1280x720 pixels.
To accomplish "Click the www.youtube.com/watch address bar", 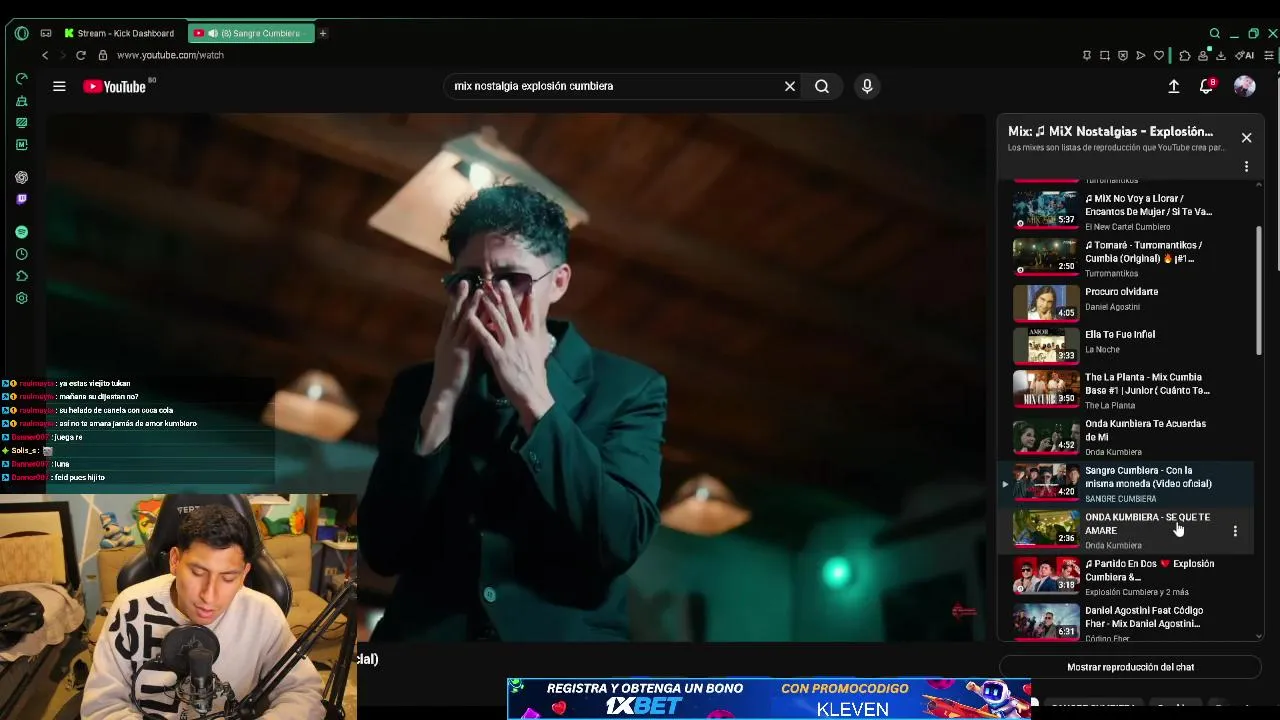I will pos(170,55).
